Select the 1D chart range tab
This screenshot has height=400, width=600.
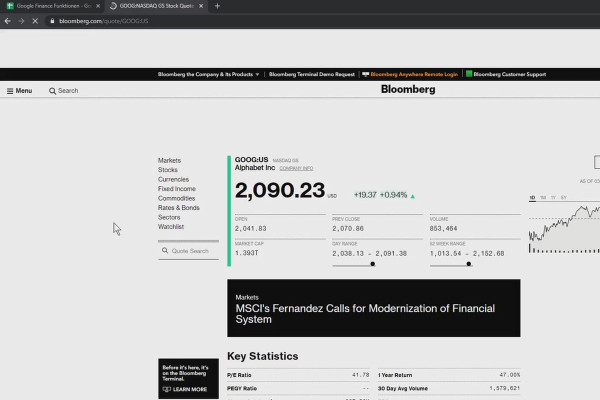532,198
